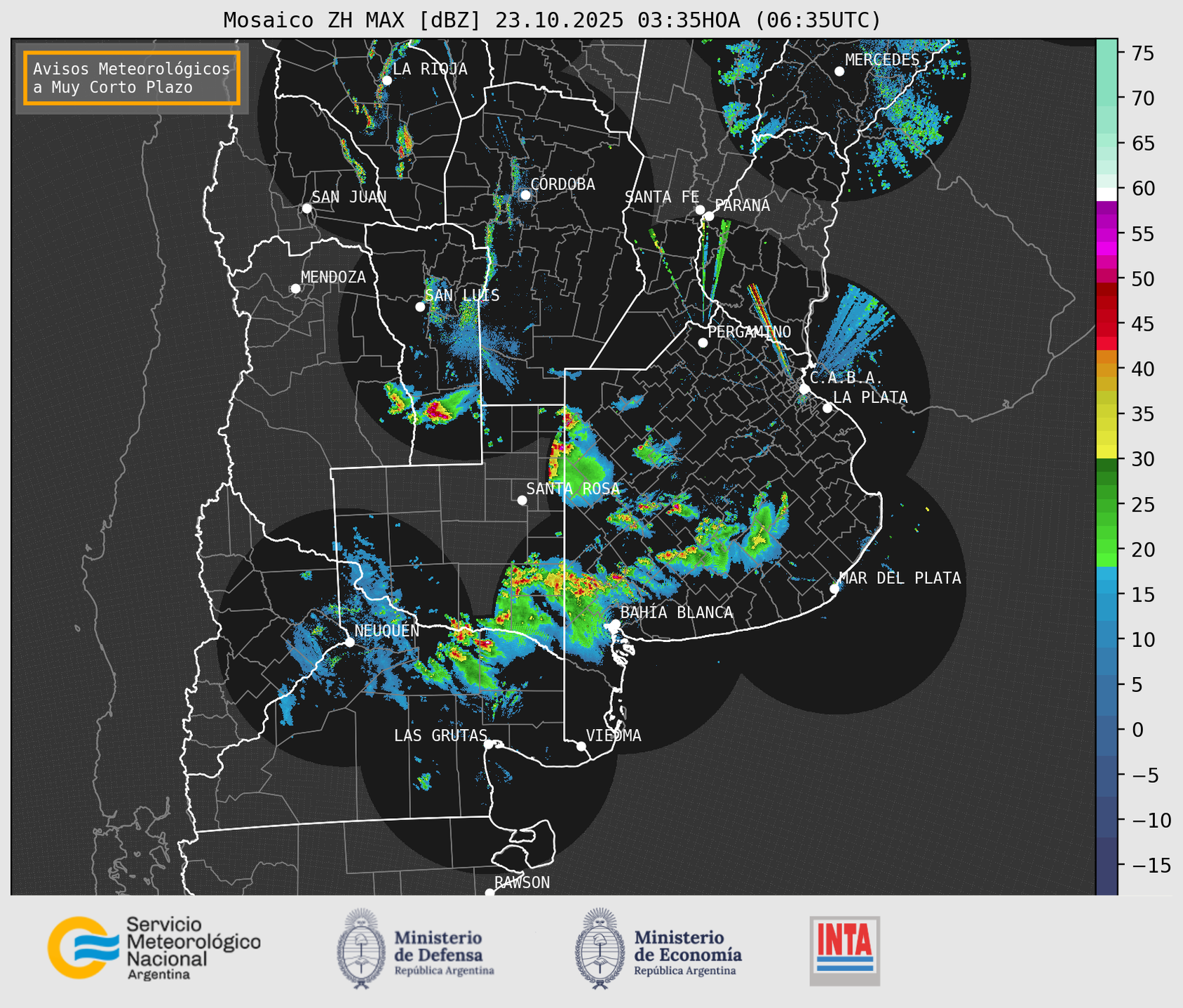Click the Ministerio de Defensa emblem
This screenshot has width=1183, height=1008.
click(x=360, y=948)
